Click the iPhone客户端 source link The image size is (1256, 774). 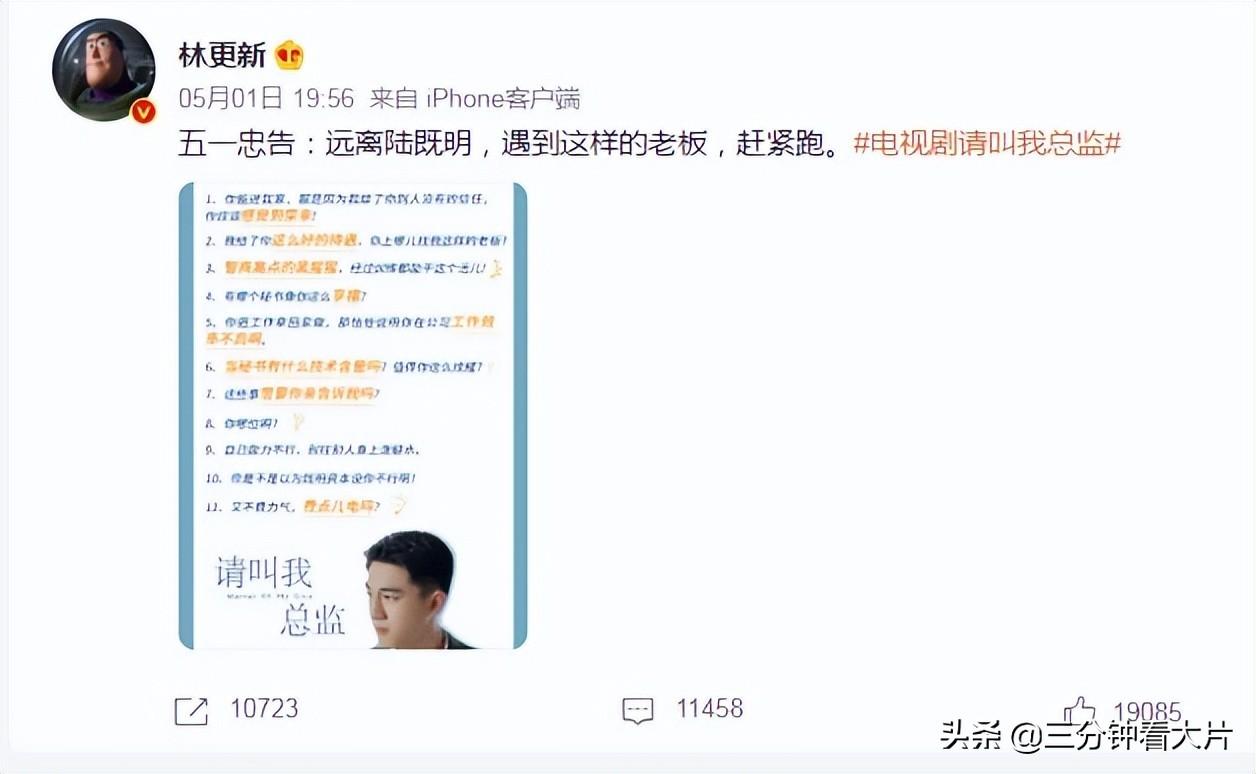[x=503, y=98]
